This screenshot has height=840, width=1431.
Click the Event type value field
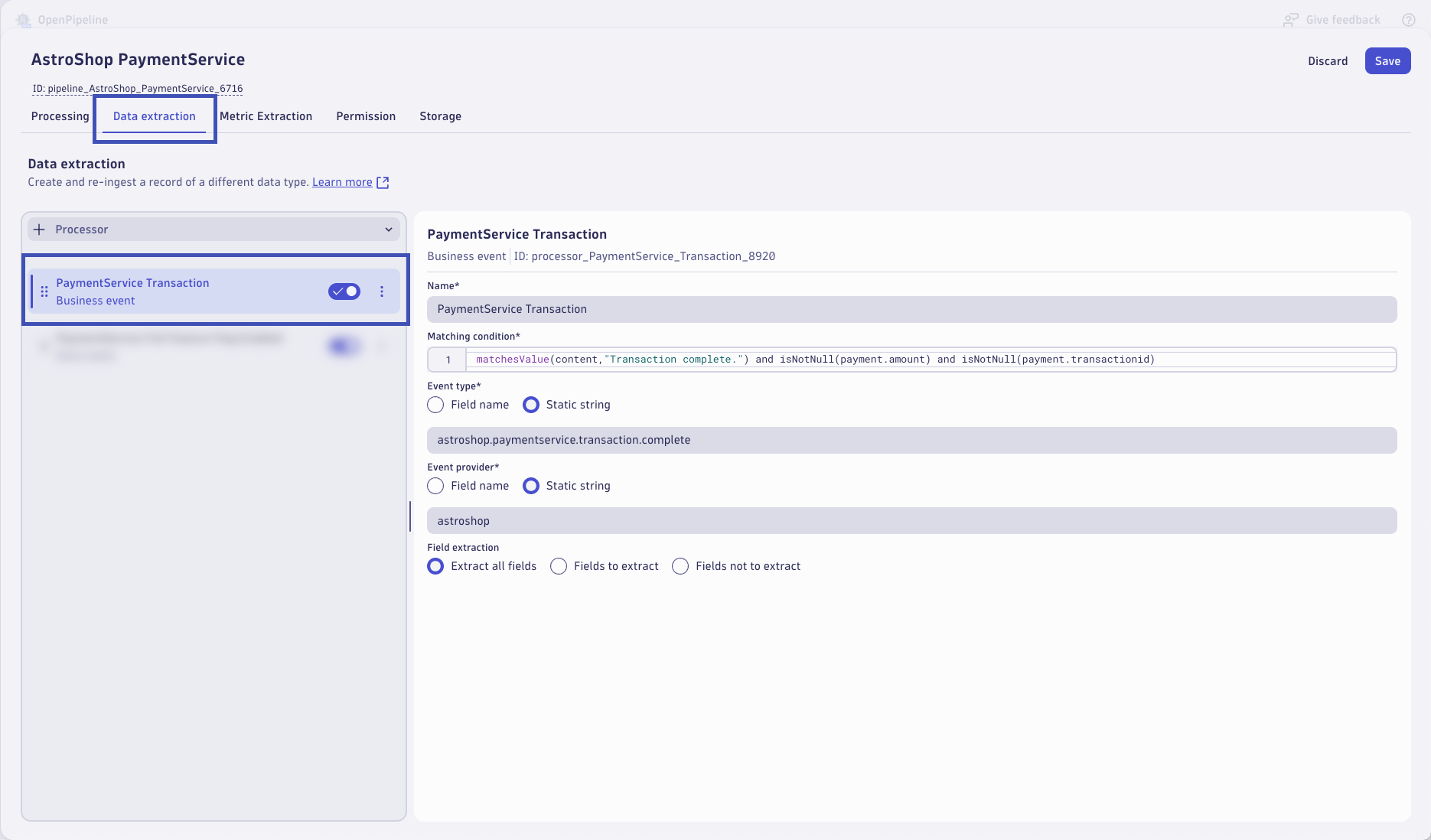tap(912, 440)
